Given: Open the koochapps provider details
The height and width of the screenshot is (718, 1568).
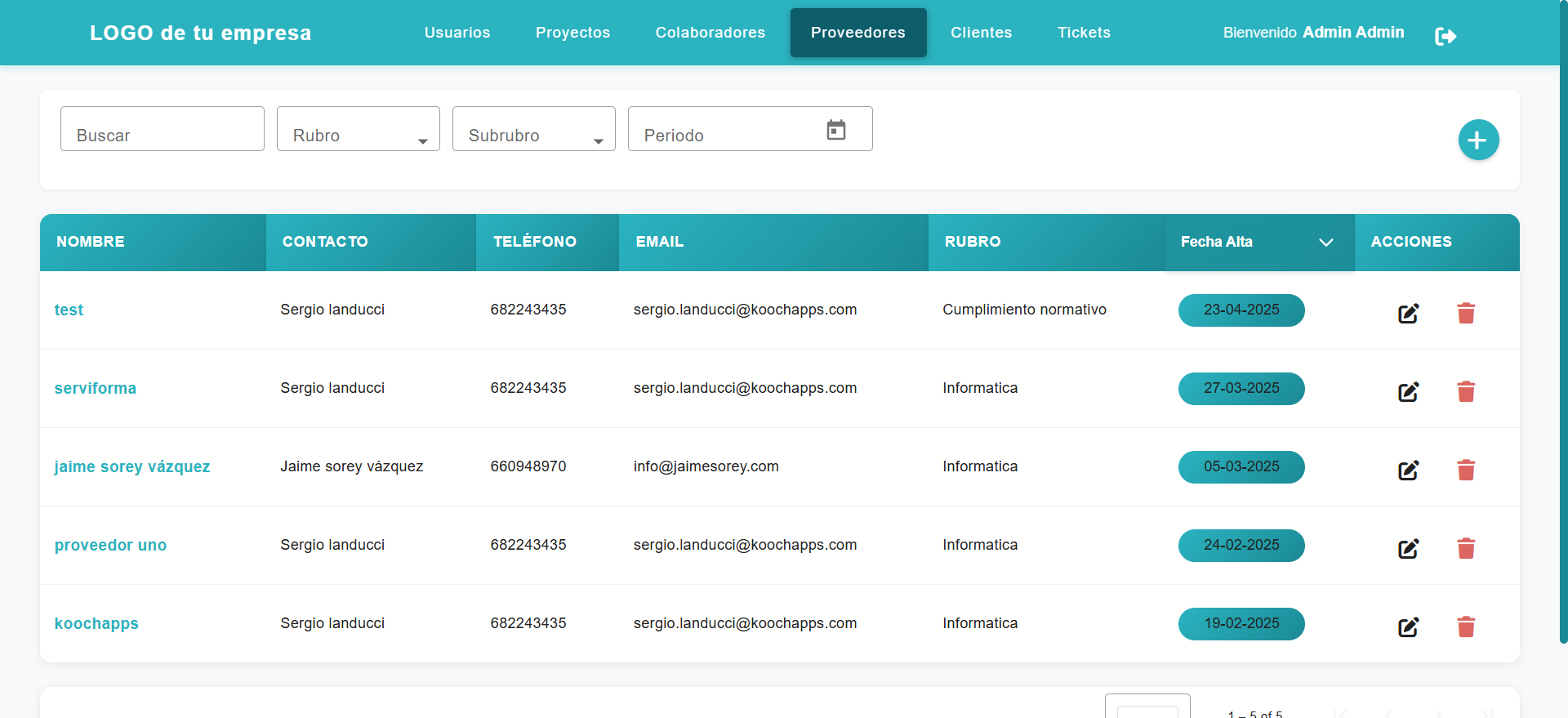Looking at the screenshot, I should point(96,624).
